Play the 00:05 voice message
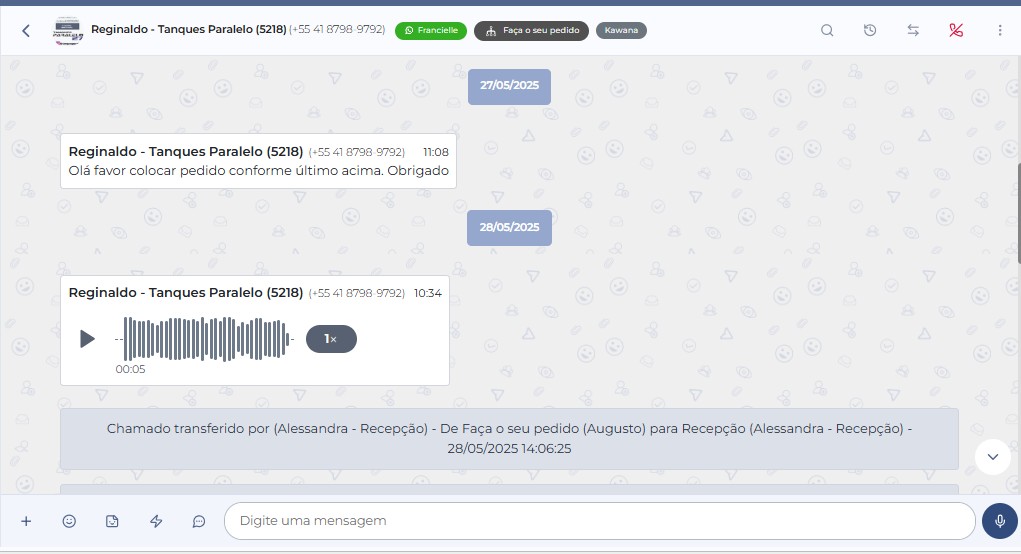1021x554 pixels. point(87,339)
